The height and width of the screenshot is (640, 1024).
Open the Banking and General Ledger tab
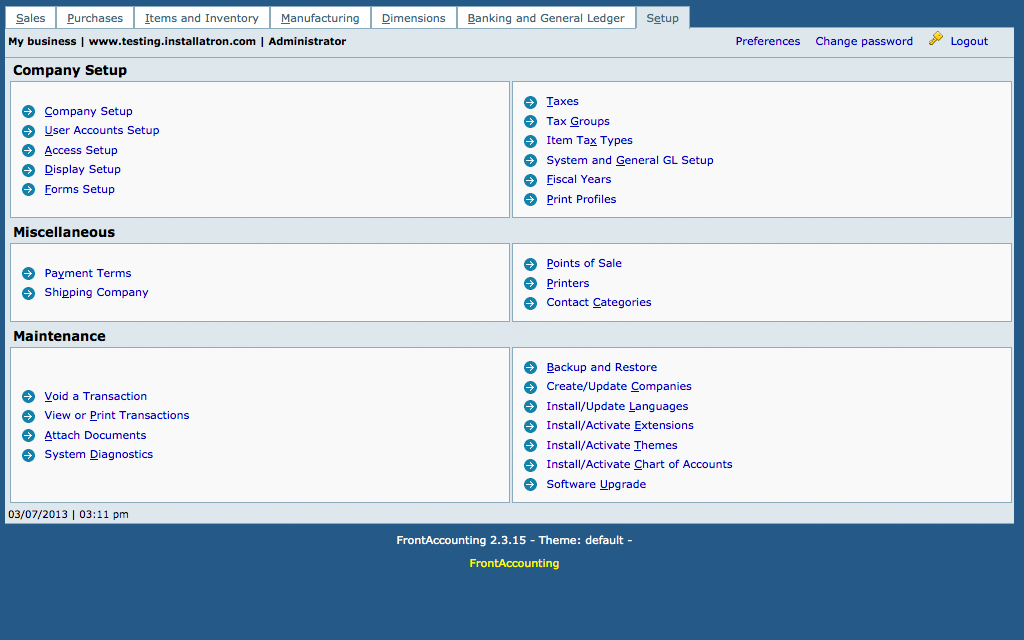(x=546, y=18)
